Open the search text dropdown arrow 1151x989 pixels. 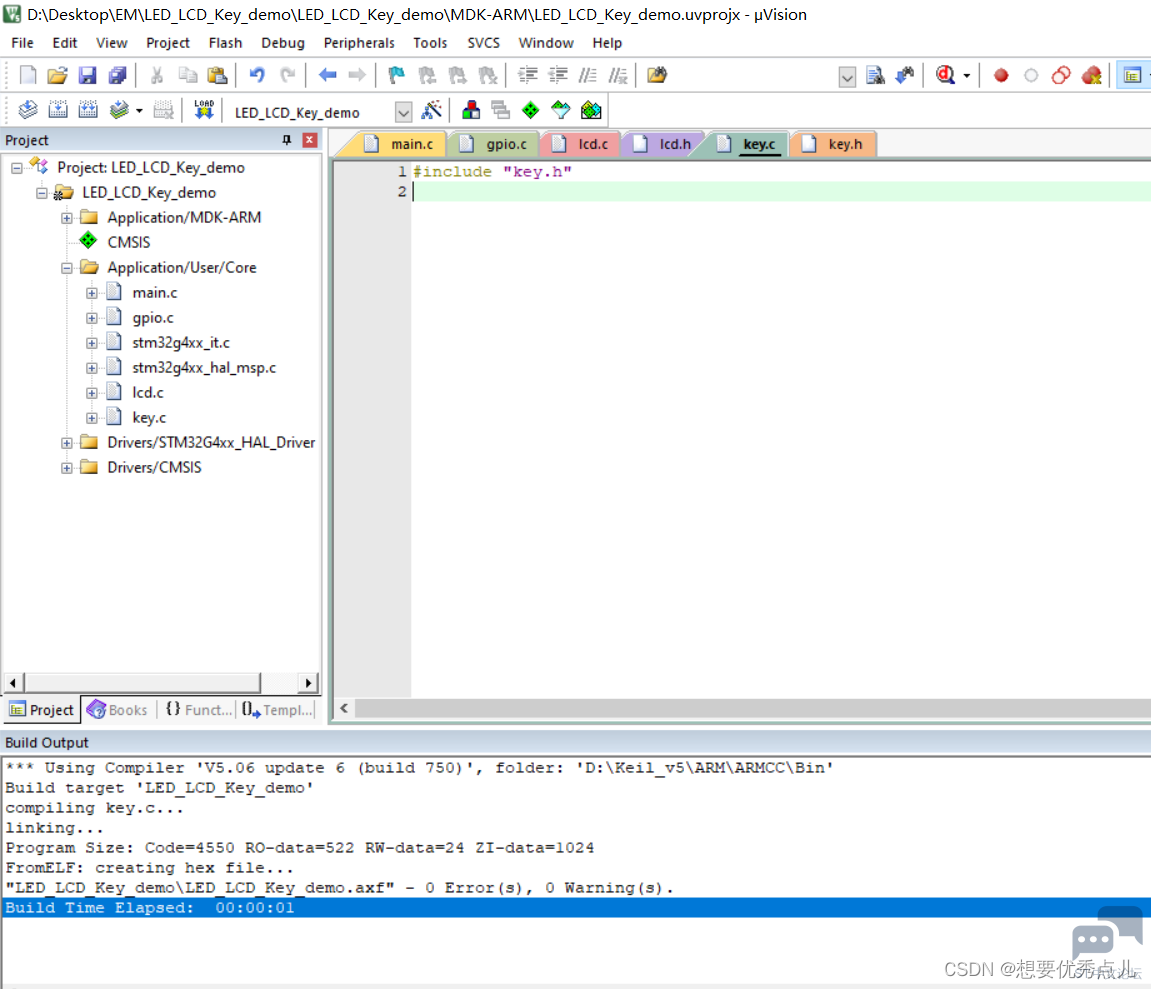[847, 76]
